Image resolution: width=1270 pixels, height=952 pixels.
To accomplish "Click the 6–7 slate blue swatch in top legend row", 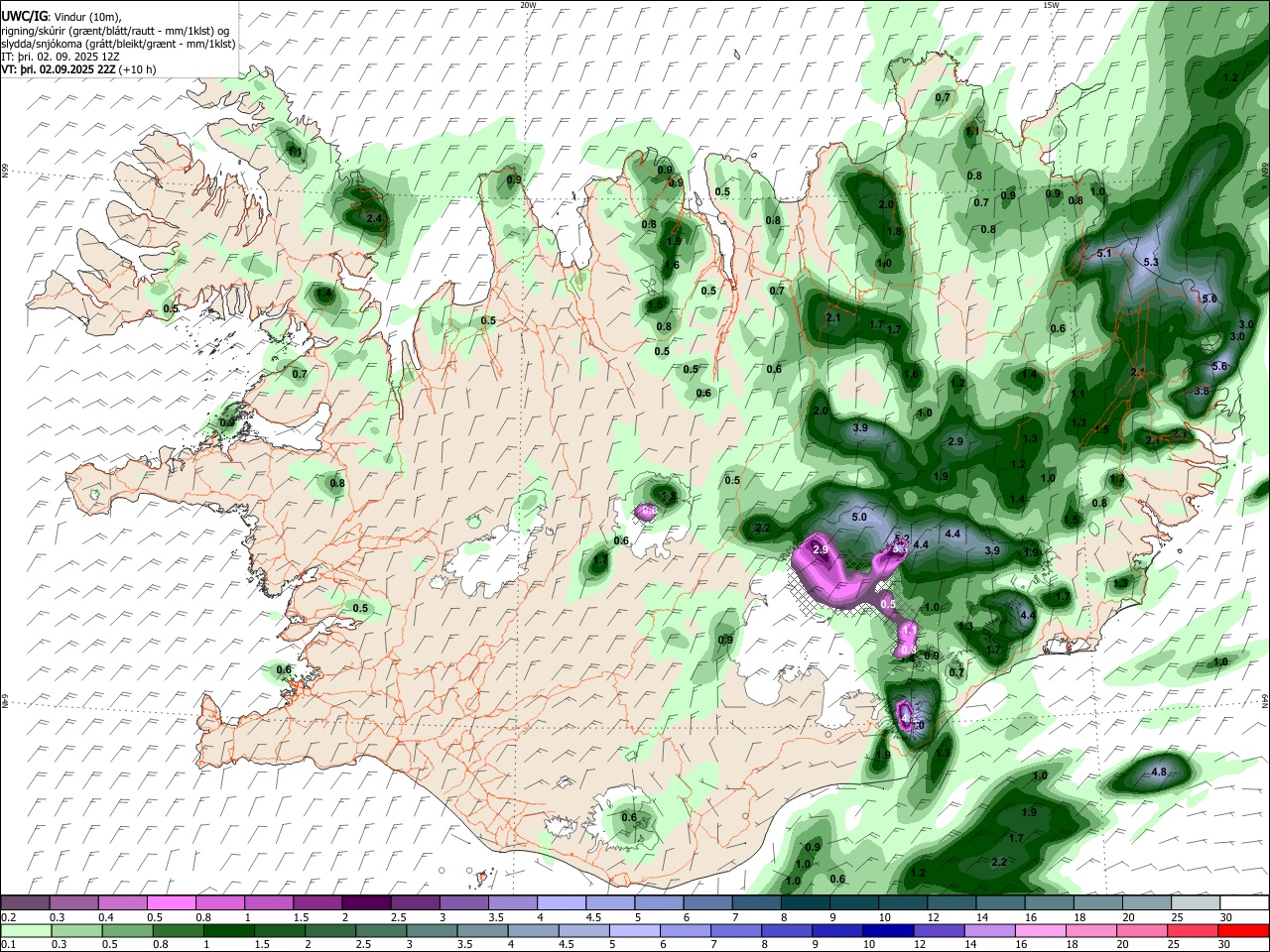I will coord(708,902).
